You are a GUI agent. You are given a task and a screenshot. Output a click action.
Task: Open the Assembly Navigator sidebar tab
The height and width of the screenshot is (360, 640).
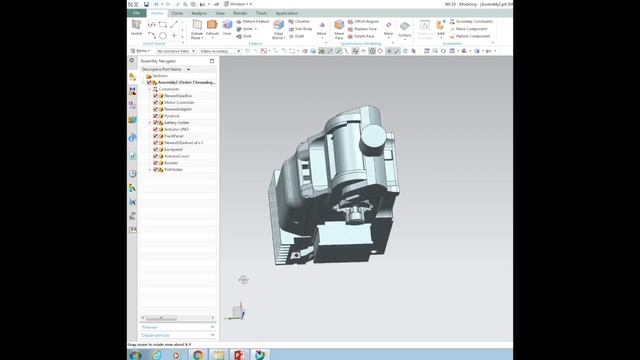[x=132, y=77]
